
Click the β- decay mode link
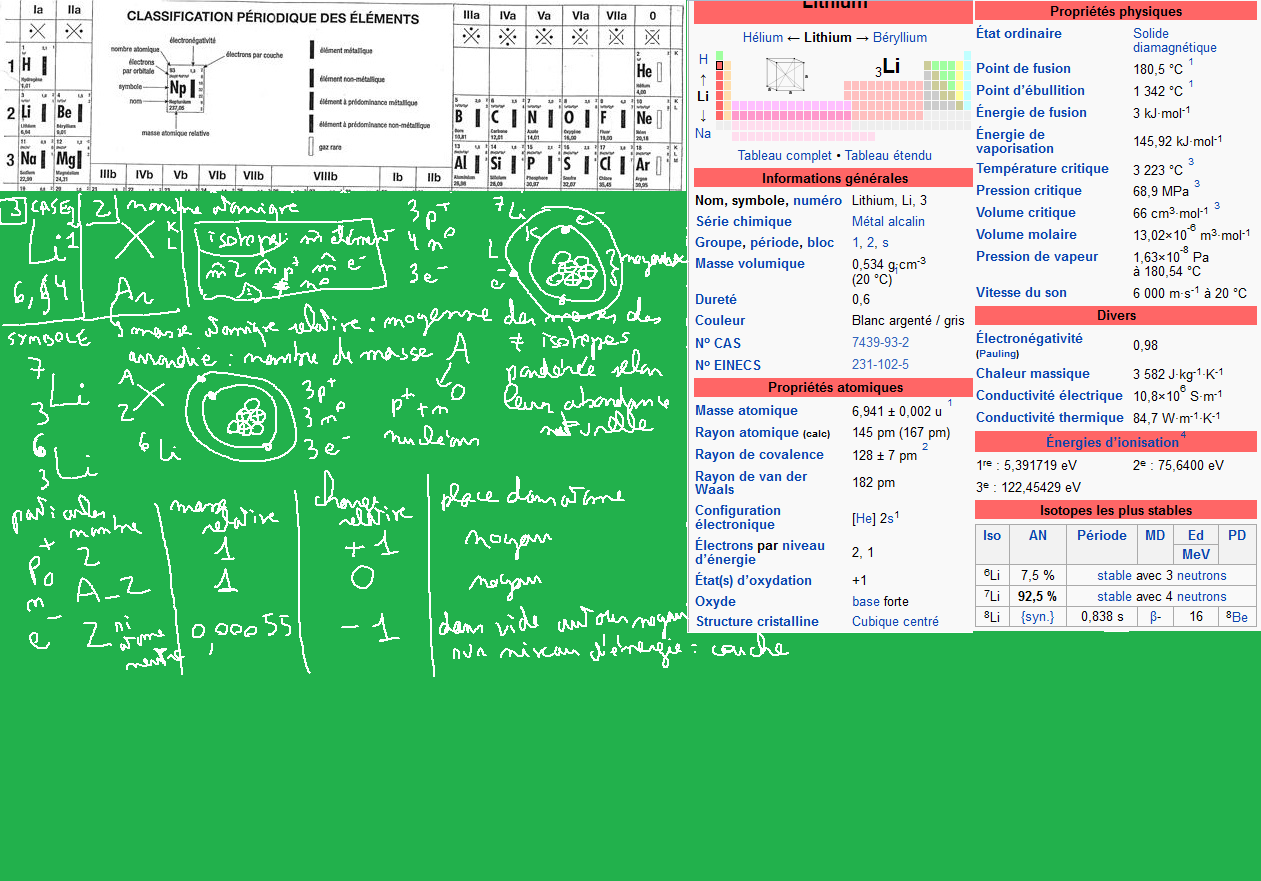[x=1154, y=617]
